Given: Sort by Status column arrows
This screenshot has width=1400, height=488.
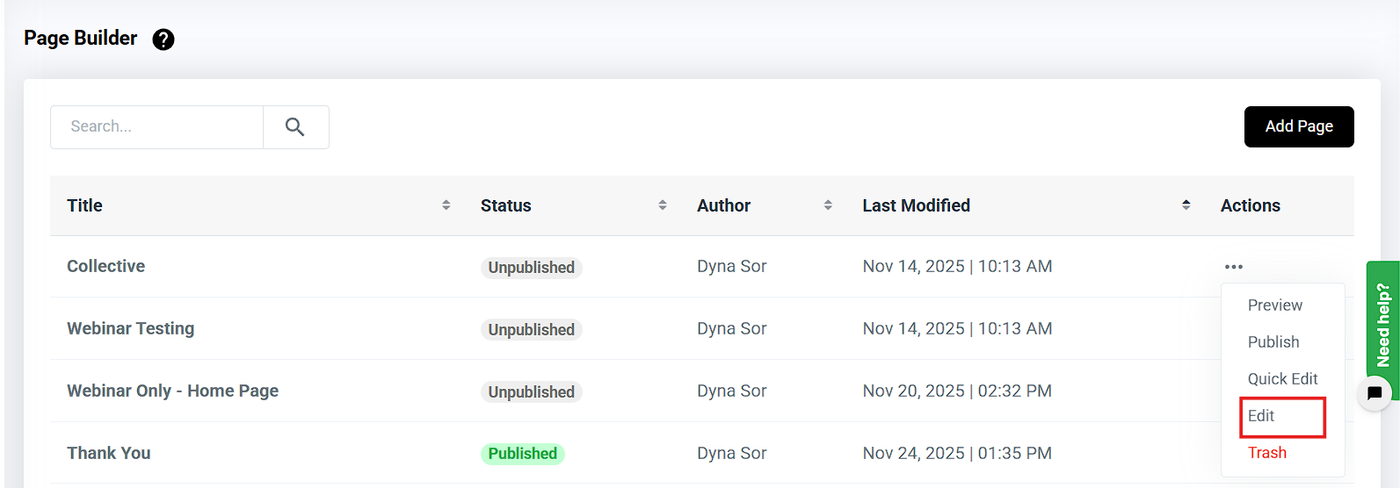Looking at the screenshot, I should (x=662, y=205).
